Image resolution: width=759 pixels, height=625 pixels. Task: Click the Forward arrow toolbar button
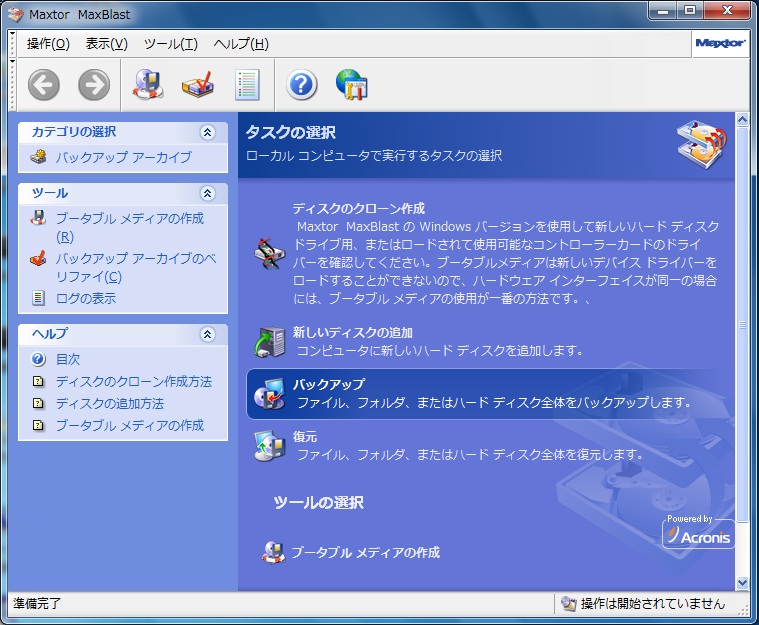[x=94, y=85]
